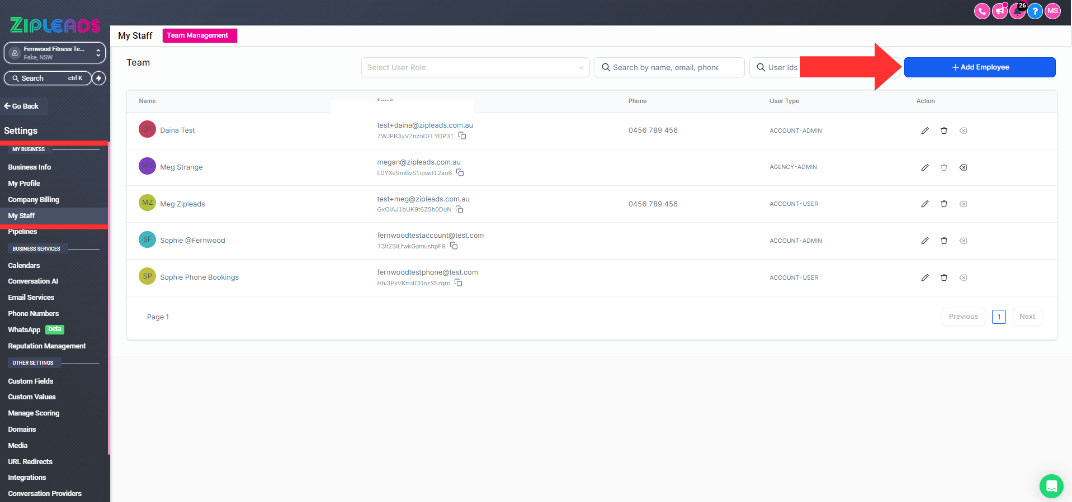Screen dimensions: 1072x502
Task: Open the green chat widget bubble
Action: pyautogui.click(x=1051, y=486)
